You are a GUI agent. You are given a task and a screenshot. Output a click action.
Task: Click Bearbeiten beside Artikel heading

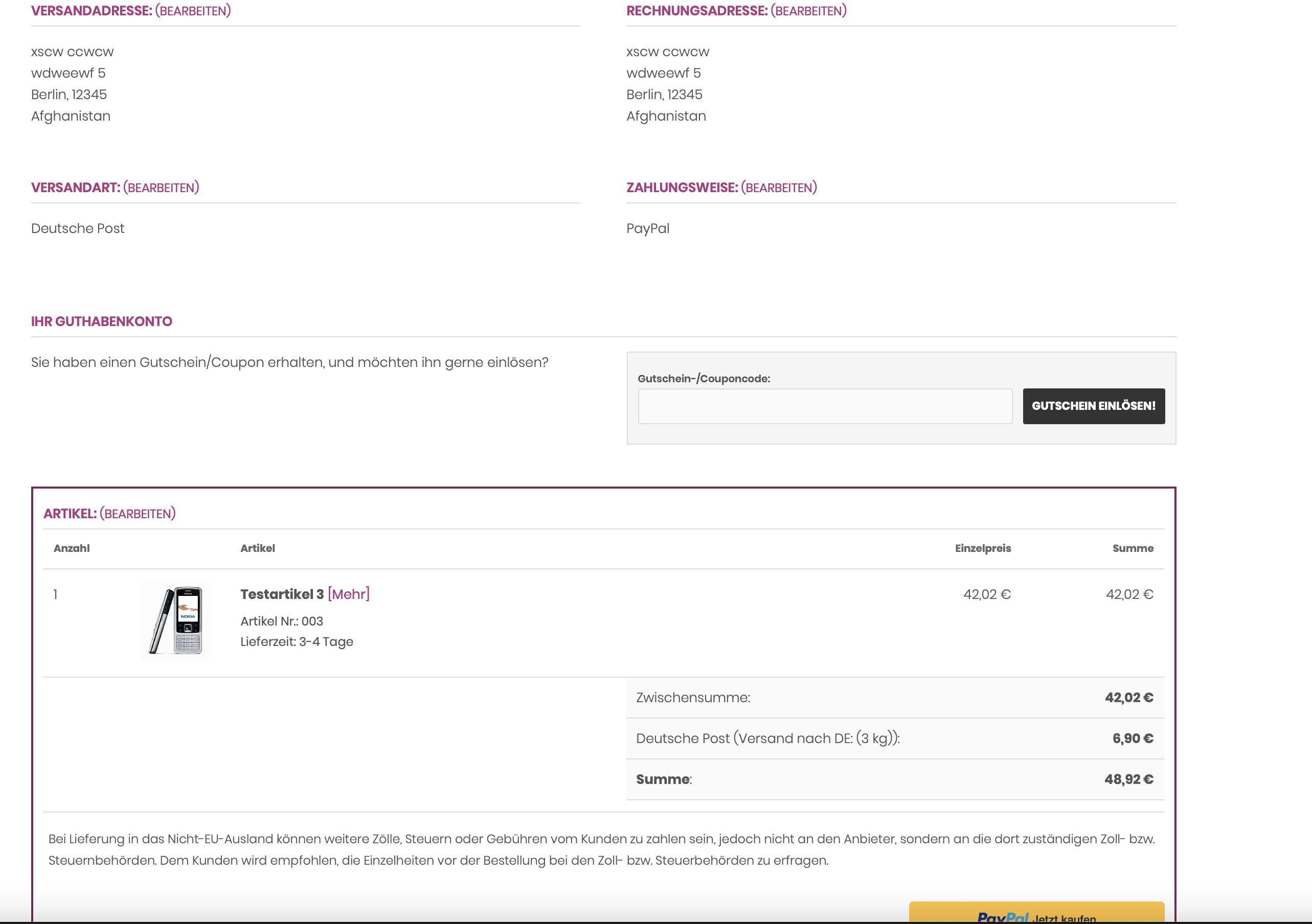(137, 514)
